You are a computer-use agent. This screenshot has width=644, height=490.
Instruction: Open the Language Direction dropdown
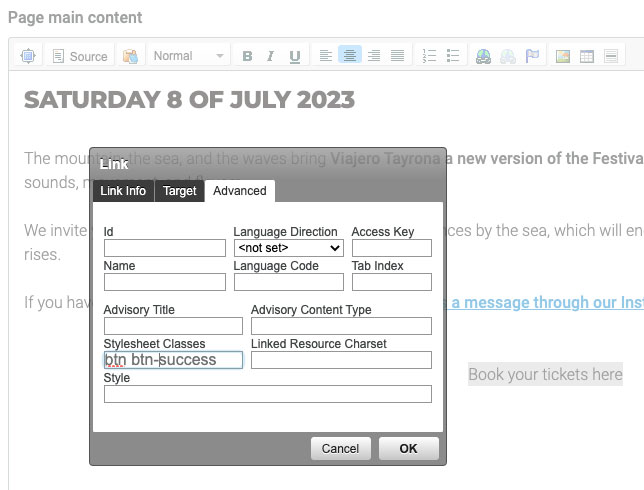coord(289,248)
